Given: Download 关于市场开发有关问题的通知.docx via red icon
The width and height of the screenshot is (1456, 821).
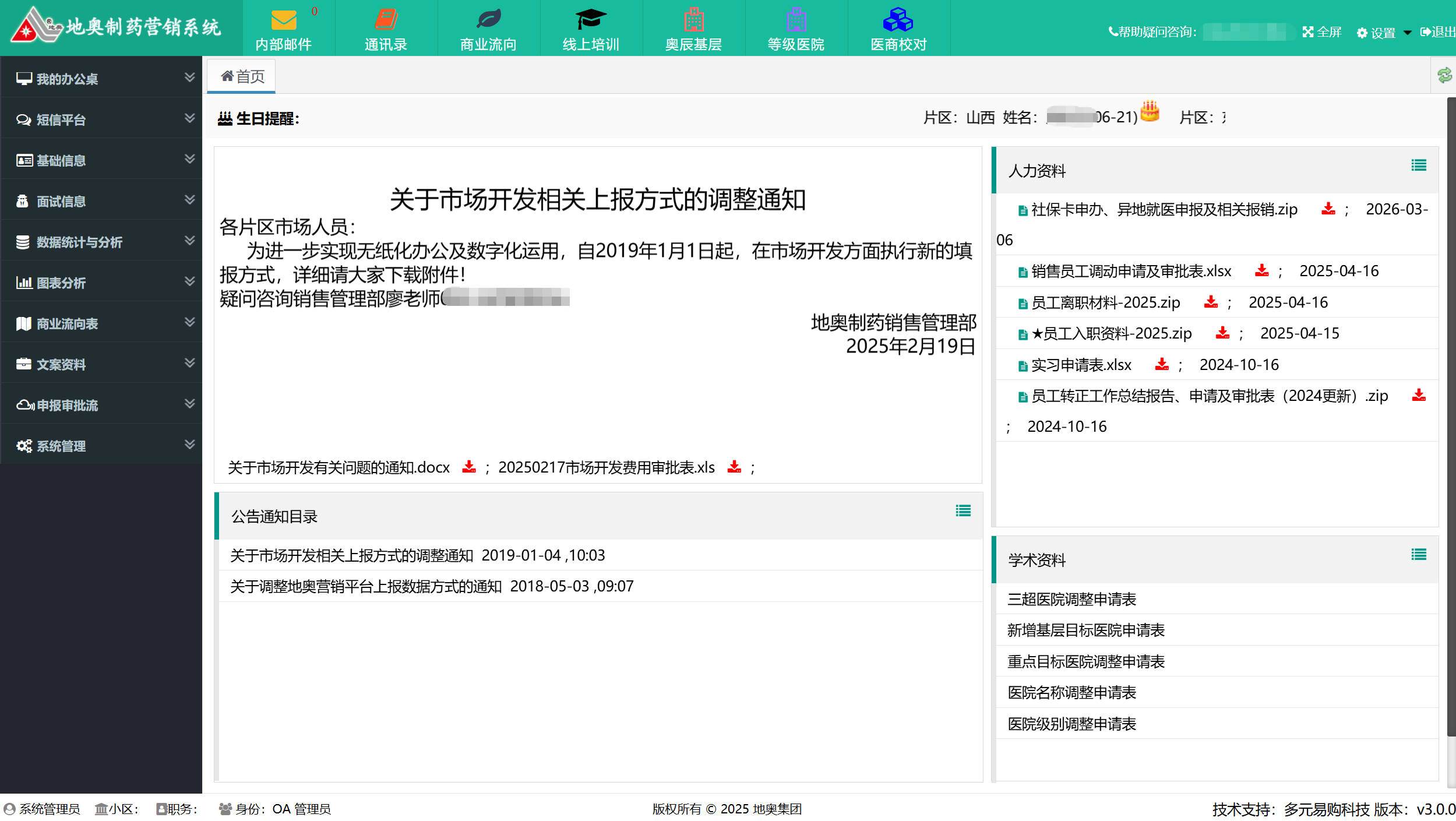Looking at the screenshot, I should tap(468, 467).
